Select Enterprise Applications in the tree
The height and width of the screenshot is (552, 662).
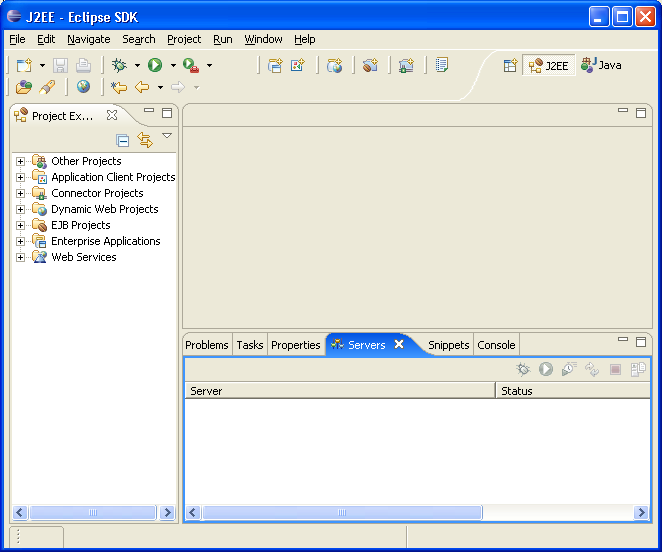tap(105, 241)
